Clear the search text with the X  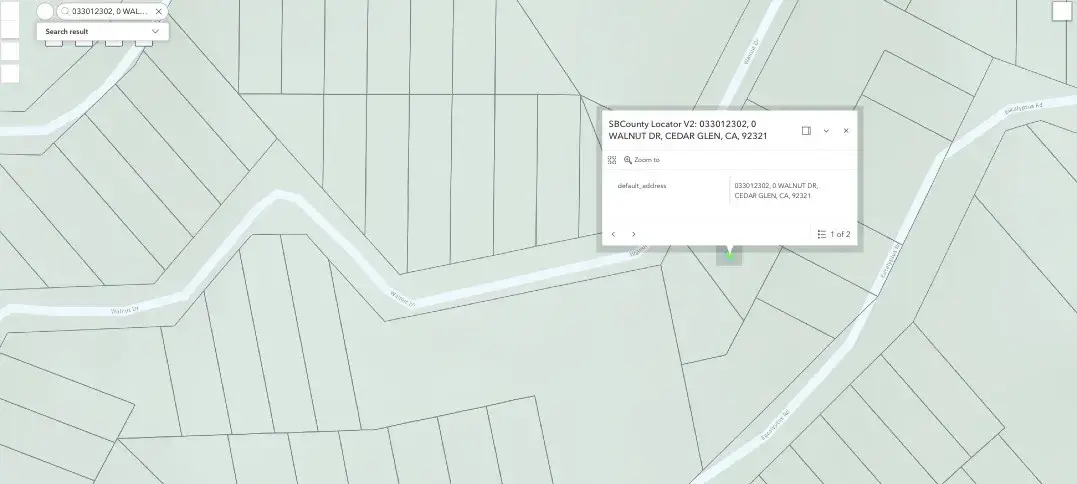[159, 12]
